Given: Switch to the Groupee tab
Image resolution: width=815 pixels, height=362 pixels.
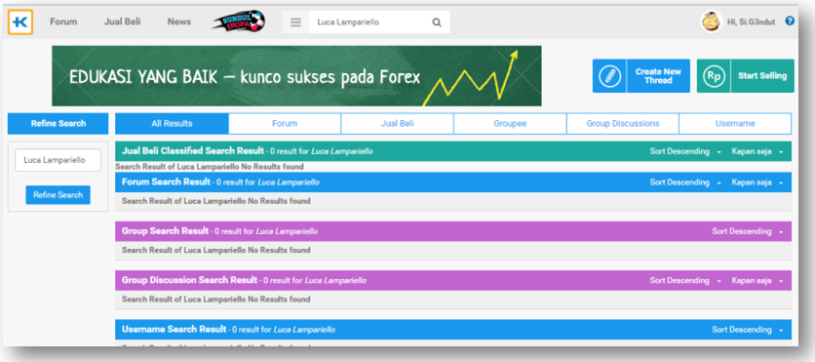Looking at the screenshot, I should (x=510, y=124).
